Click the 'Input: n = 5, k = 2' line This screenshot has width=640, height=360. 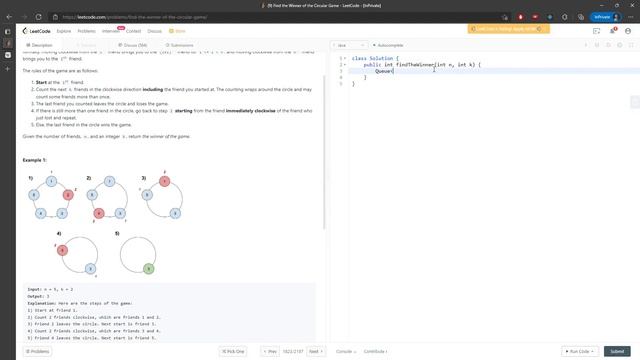[x=50, y=289]
